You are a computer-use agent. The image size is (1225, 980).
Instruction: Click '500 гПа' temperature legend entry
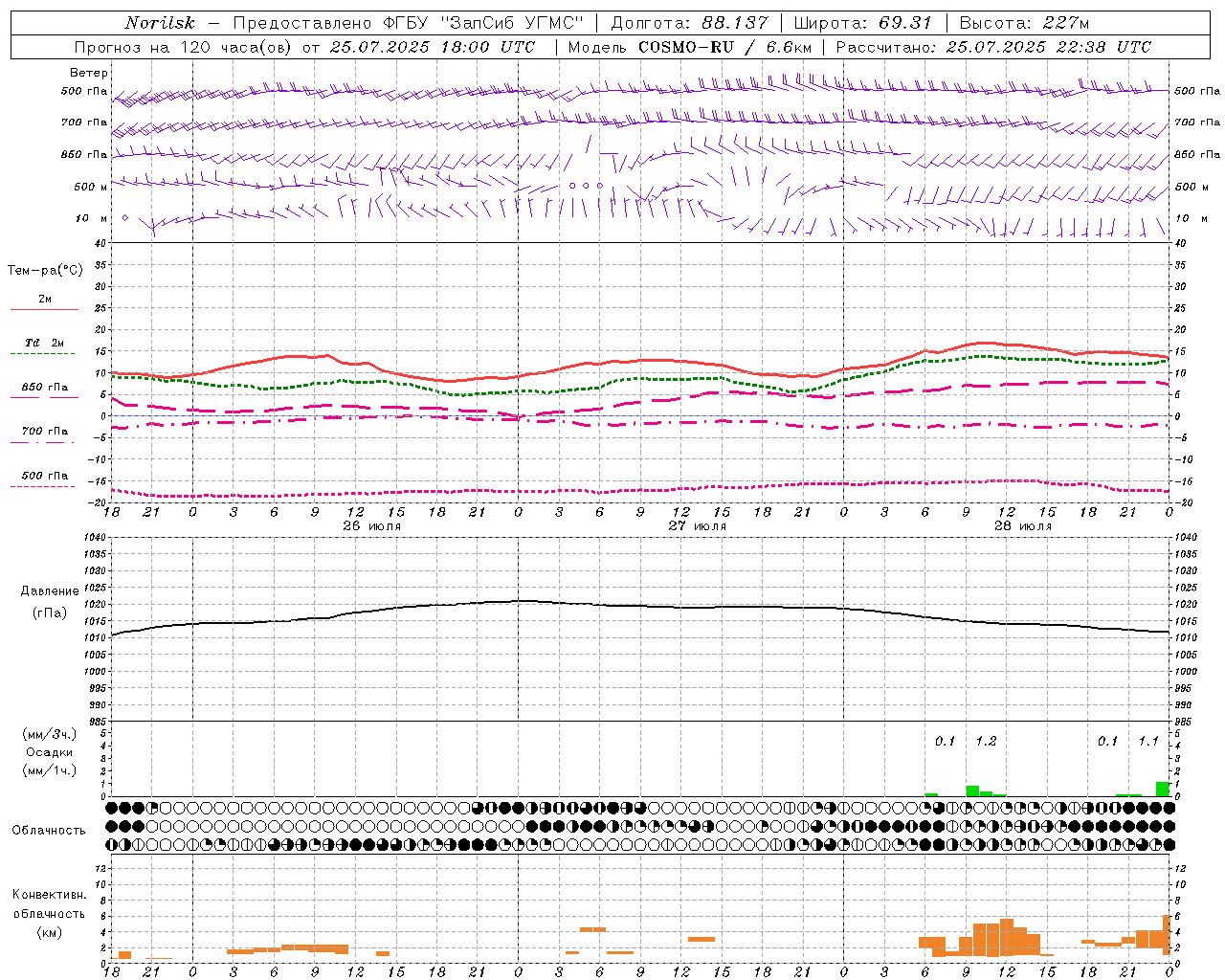tap(45, 476)
